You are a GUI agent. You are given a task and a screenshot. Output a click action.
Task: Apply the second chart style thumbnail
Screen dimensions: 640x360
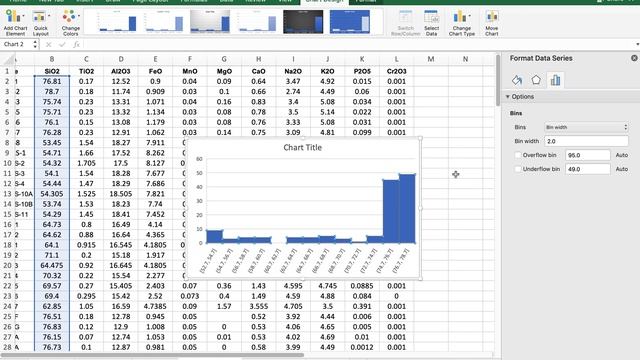(164, 22)
